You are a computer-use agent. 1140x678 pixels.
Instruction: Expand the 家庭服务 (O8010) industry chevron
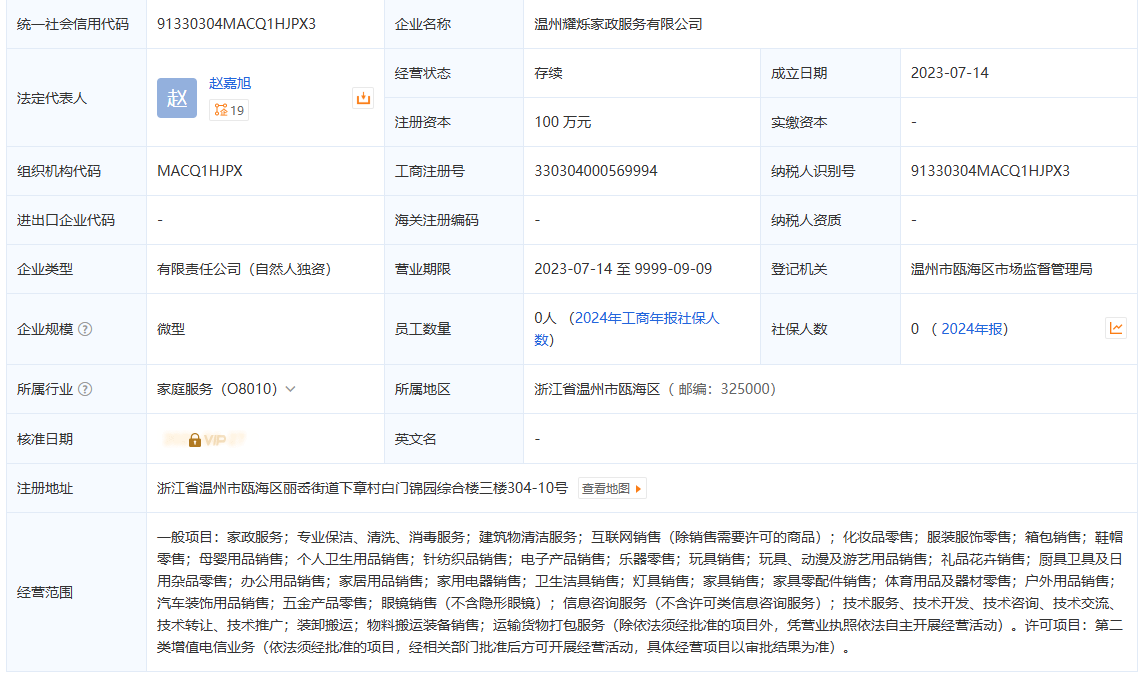click(x=290, y=390)
